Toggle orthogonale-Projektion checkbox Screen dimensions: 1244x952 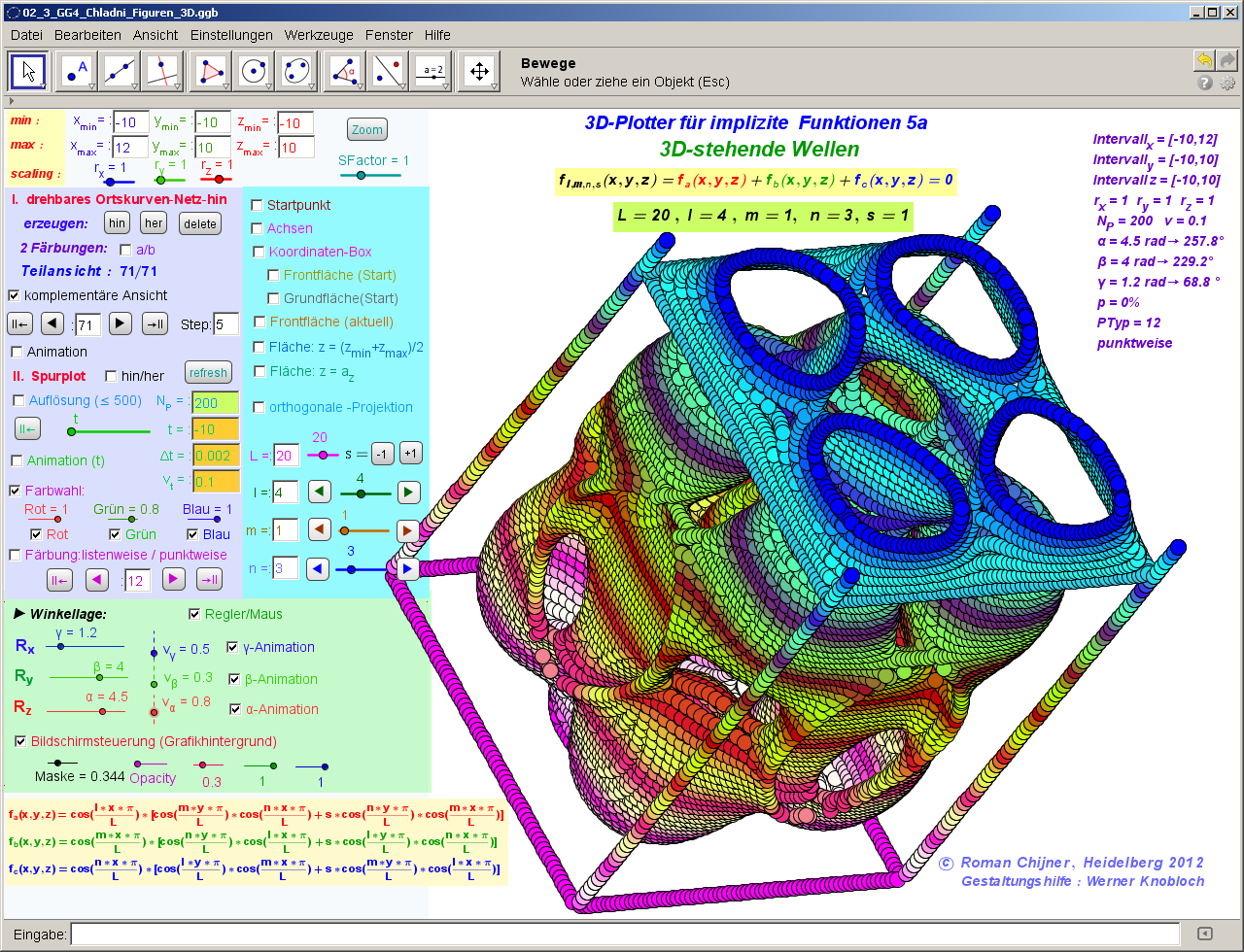(x=259, y=407)
